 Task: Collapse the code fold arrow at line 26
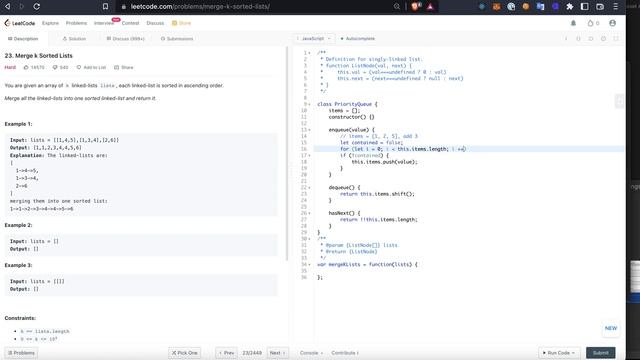click(x=309, y=213)
